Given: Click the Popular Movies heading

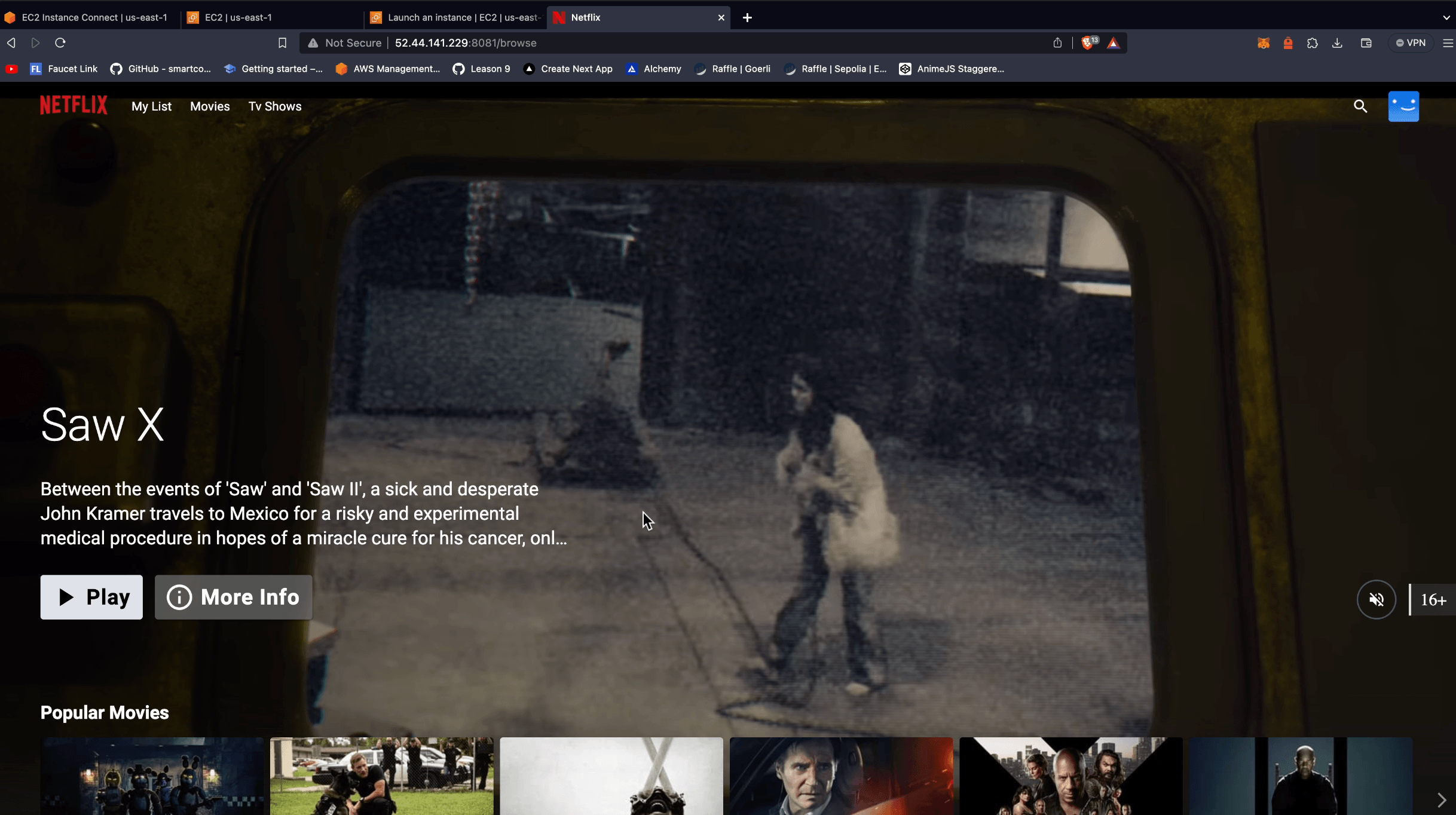Looking at the screenshot, I should point(105,712).
